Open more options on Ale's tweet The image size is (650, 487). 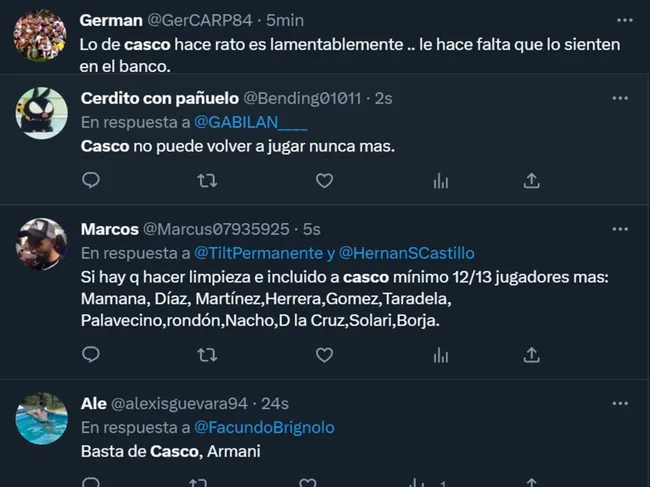tap(620, 403)
